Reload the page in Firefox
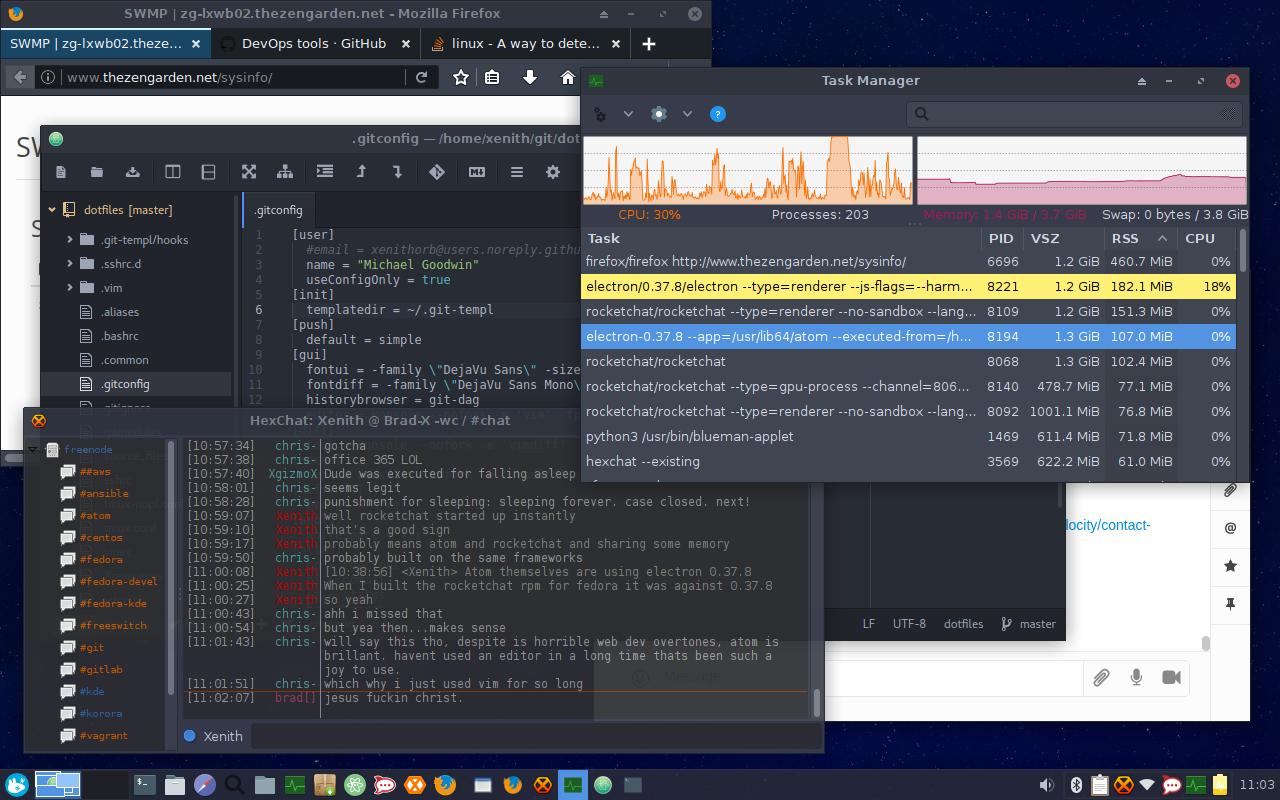Image resolution: width=1280 pixels, height=800 pixels. (422, 77)
